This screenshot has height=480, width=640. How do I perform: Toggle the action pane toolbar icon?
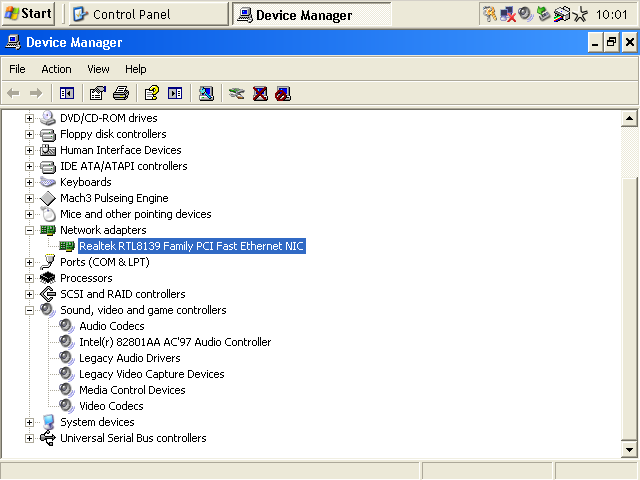175,93
